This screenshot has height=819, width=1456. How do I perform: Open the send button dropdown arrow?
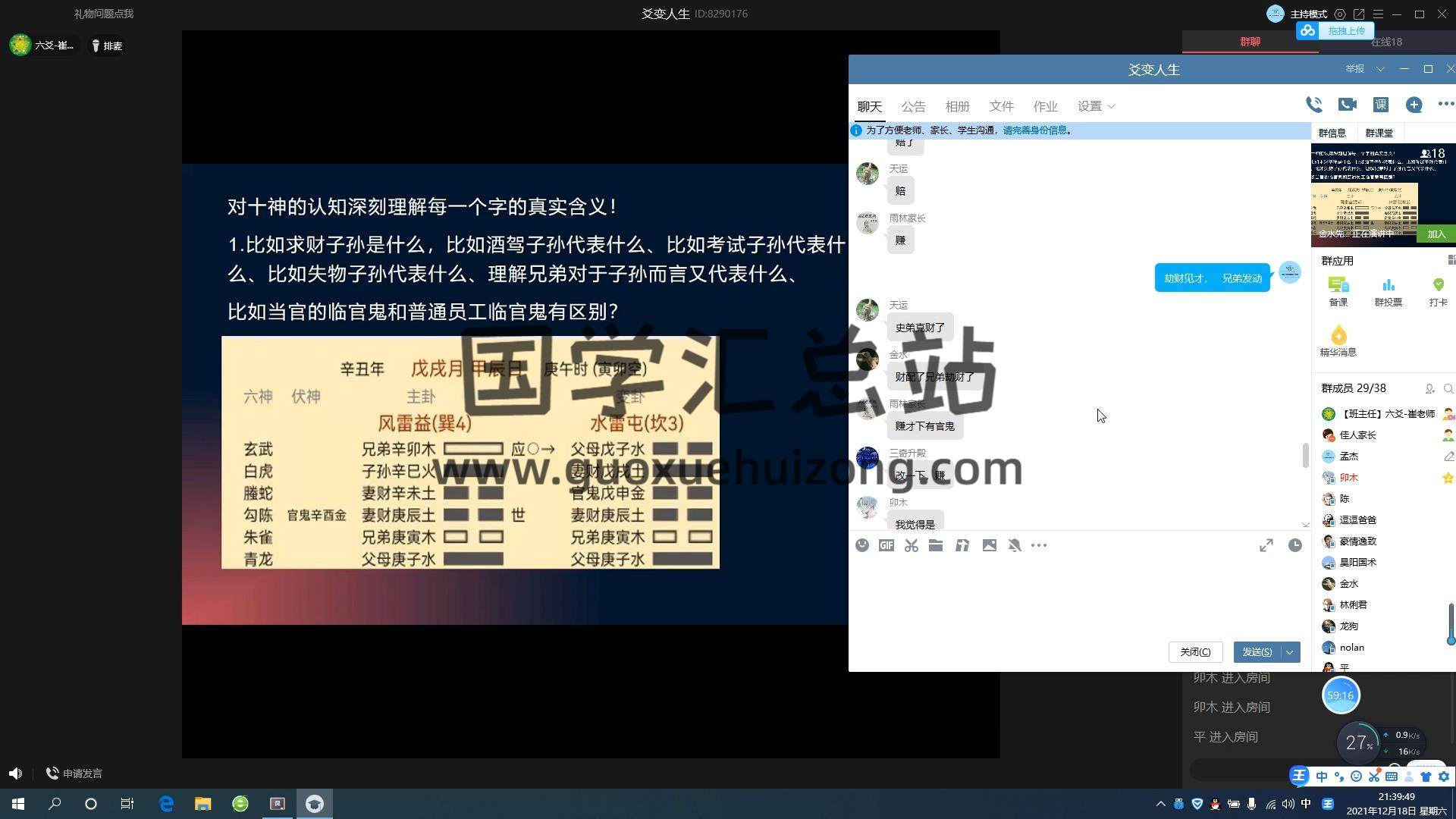(1290, 652)
